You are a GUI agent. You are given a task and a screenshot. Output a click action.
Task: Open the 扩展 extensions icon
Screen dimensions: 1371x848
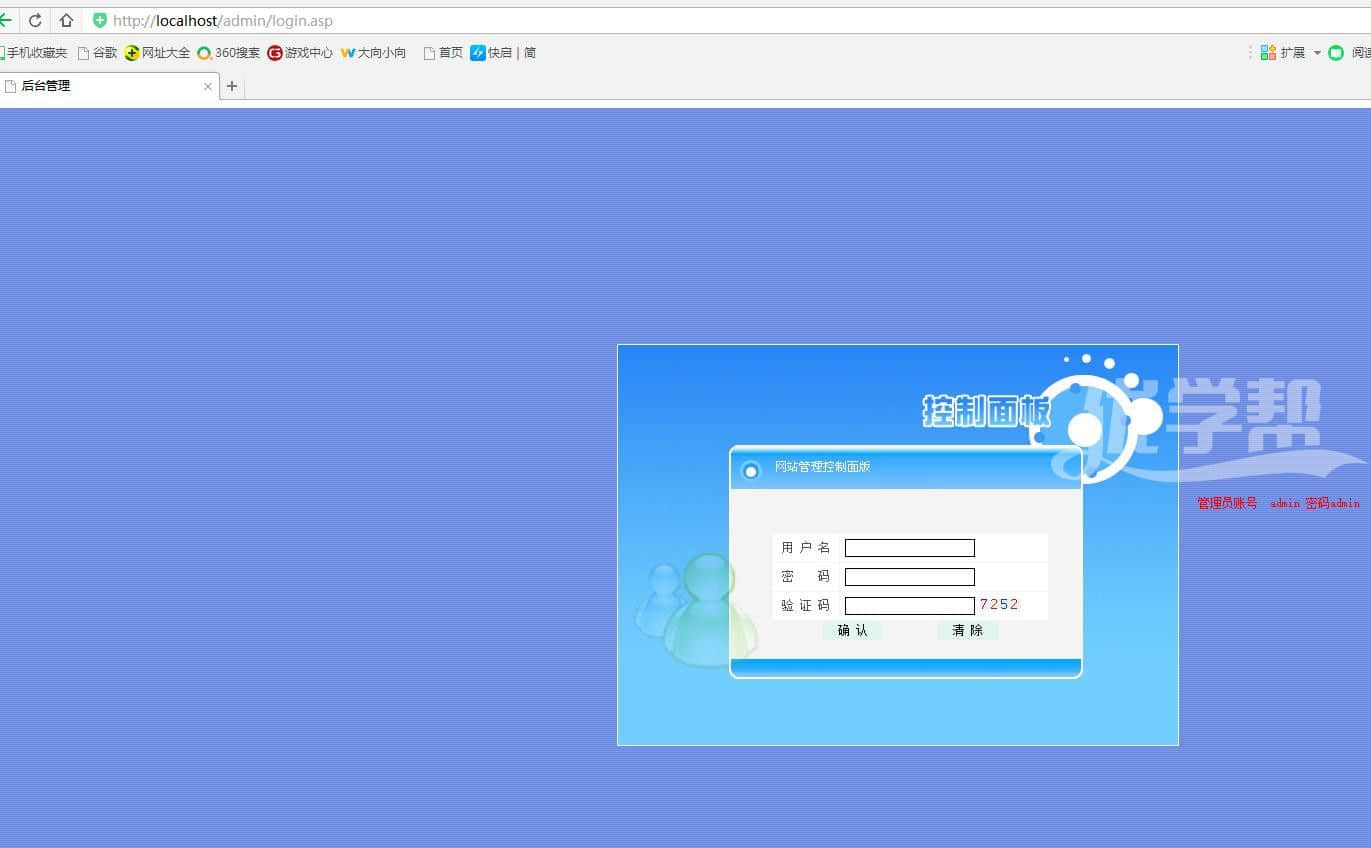(1268, 53)
